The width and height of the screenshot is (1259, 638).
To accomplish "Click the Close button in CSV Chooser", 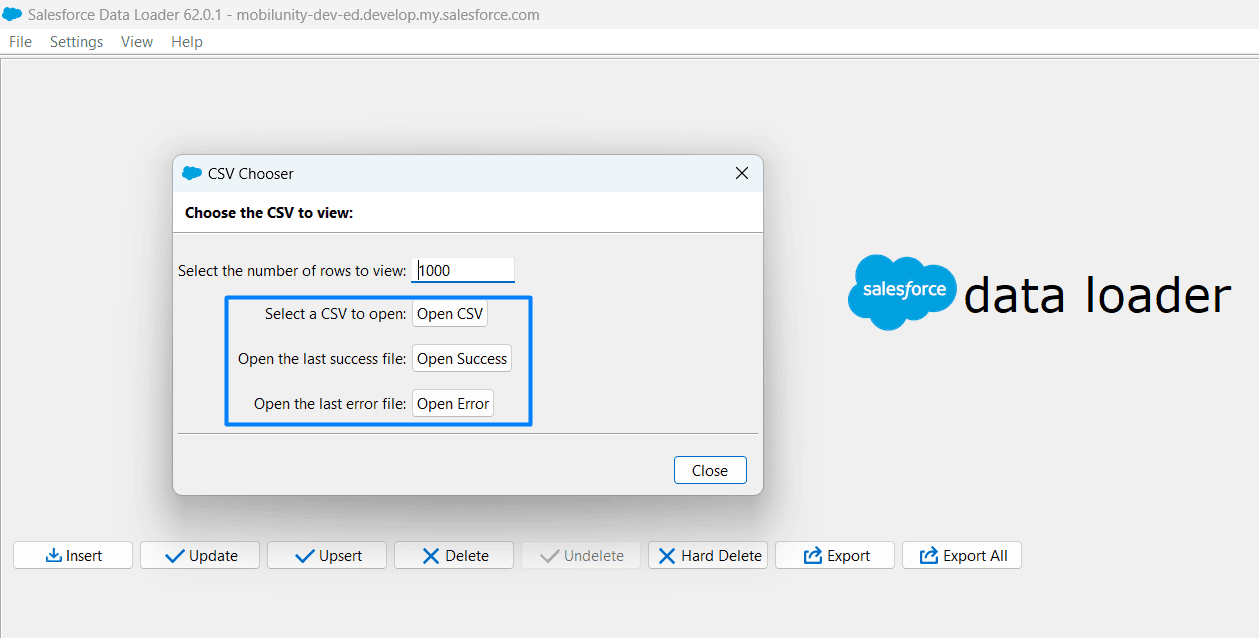I will [710, 471].
